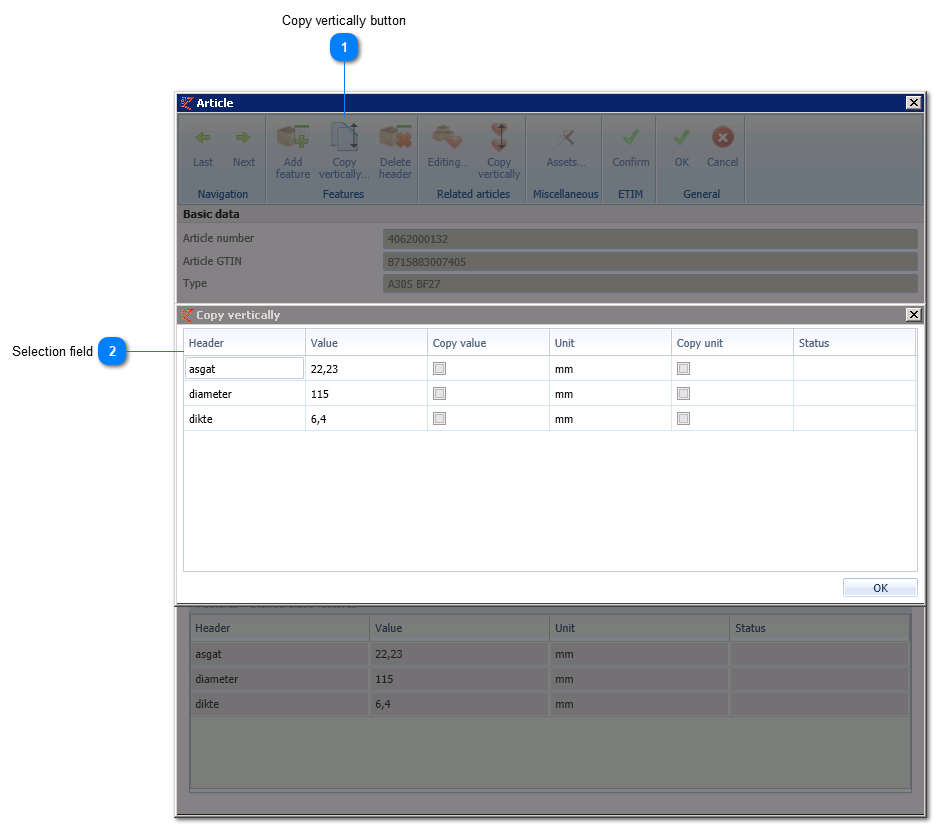Screen dimensions: 940x827
Task: Click the ETIM Confirm checkmark
Action: click(x=630, y=138)
